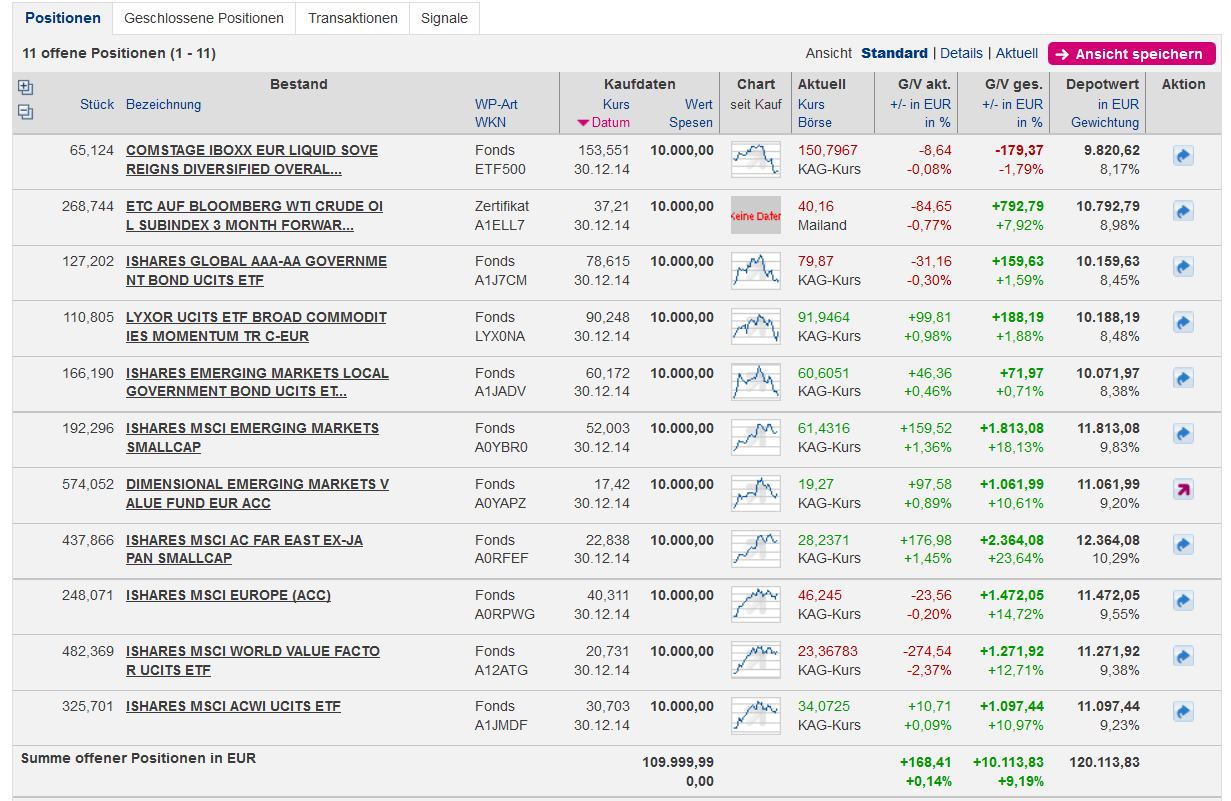
Task: Expand all positions with plus icon
Action: (x=26, y=88)
